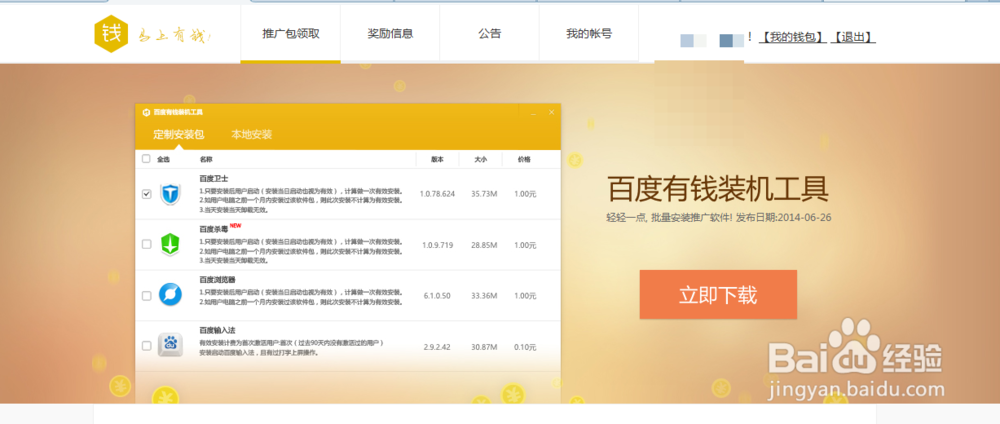Screen dimensions: 1000x424
Task: Click the 百度有钱装机工具 large heading
Action: click(x=717, y=189)
